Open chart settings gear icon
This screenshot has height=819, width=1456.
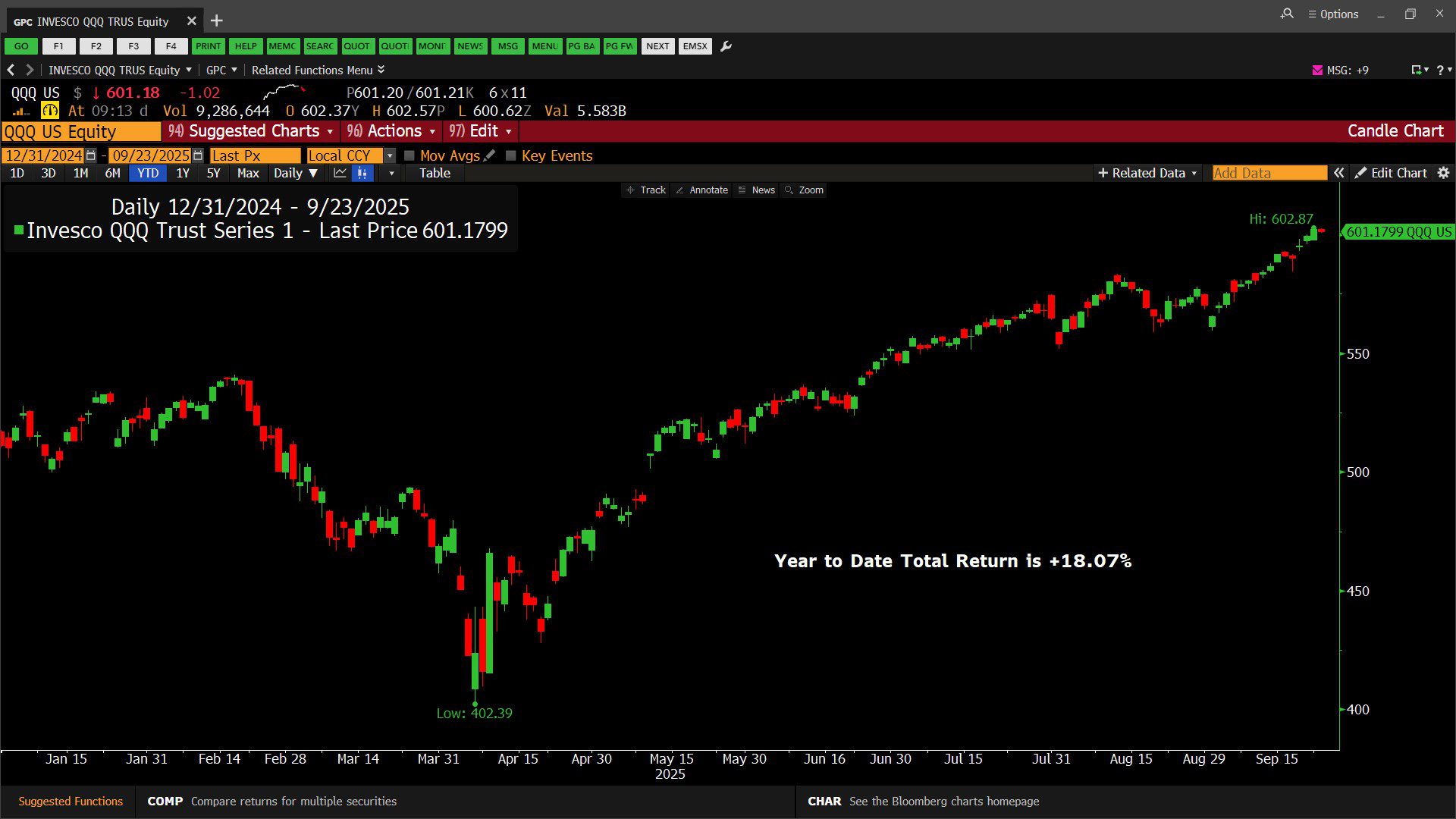(1443, 173)
